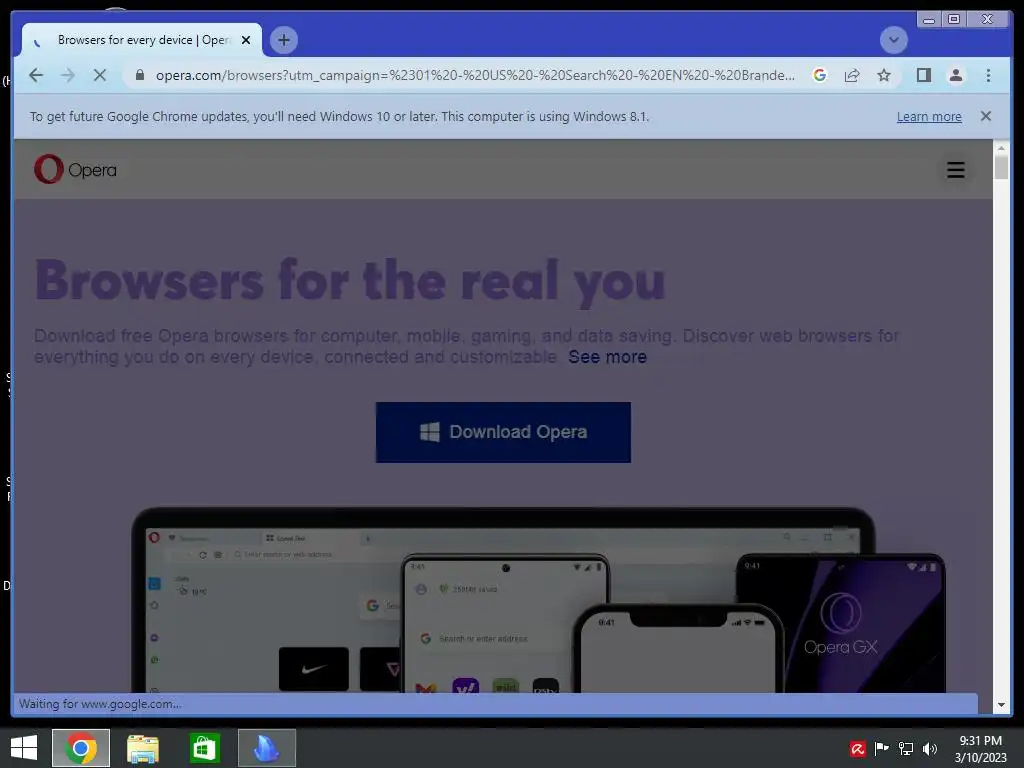This screenshot has width=1024, height=768.
Task: Open a new tab with plus button
Action: tap(283, 40)
